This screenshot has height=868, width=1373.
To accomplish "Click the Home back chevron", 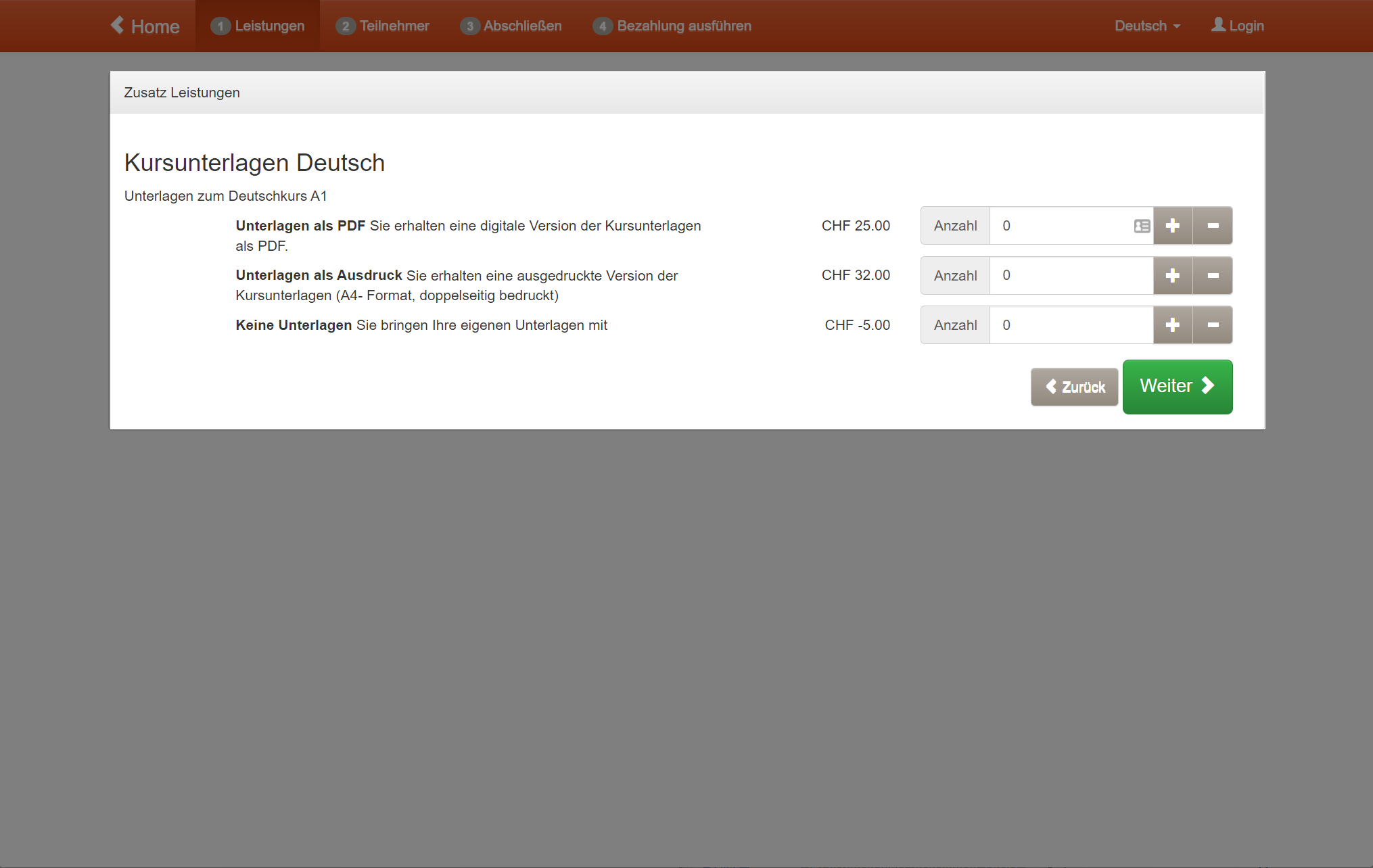I will click(118, 26).
